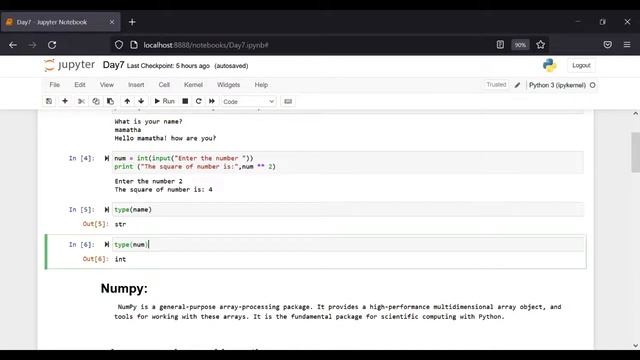Screen dimensions: 640x360
Task: Click the 'The square of number is: 4' output
Action: pos(164,189)
